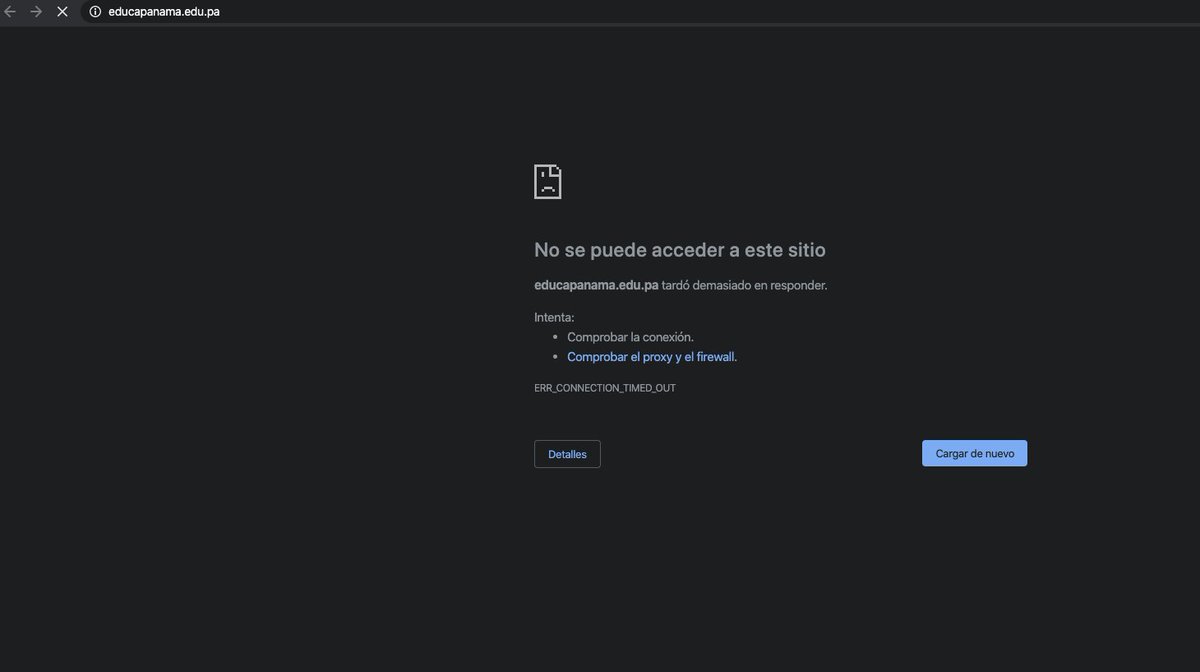Click the bold educapanama.edu.pa text in message

tap(596, 285)
